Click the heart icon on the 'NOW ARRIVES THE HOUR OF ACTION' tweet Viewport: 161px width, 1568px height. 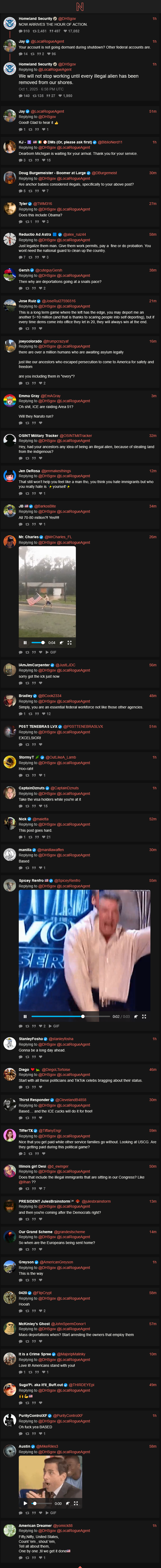[x=66, y=31]
